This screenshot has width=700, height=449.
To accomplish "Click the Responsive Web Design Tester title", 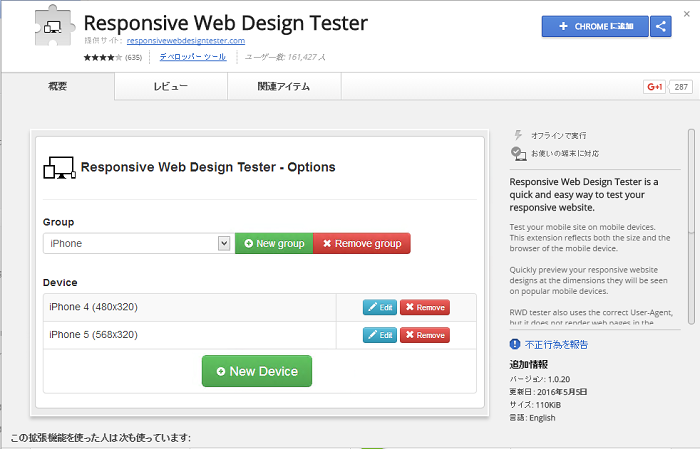I will click(x=226, y=23).
